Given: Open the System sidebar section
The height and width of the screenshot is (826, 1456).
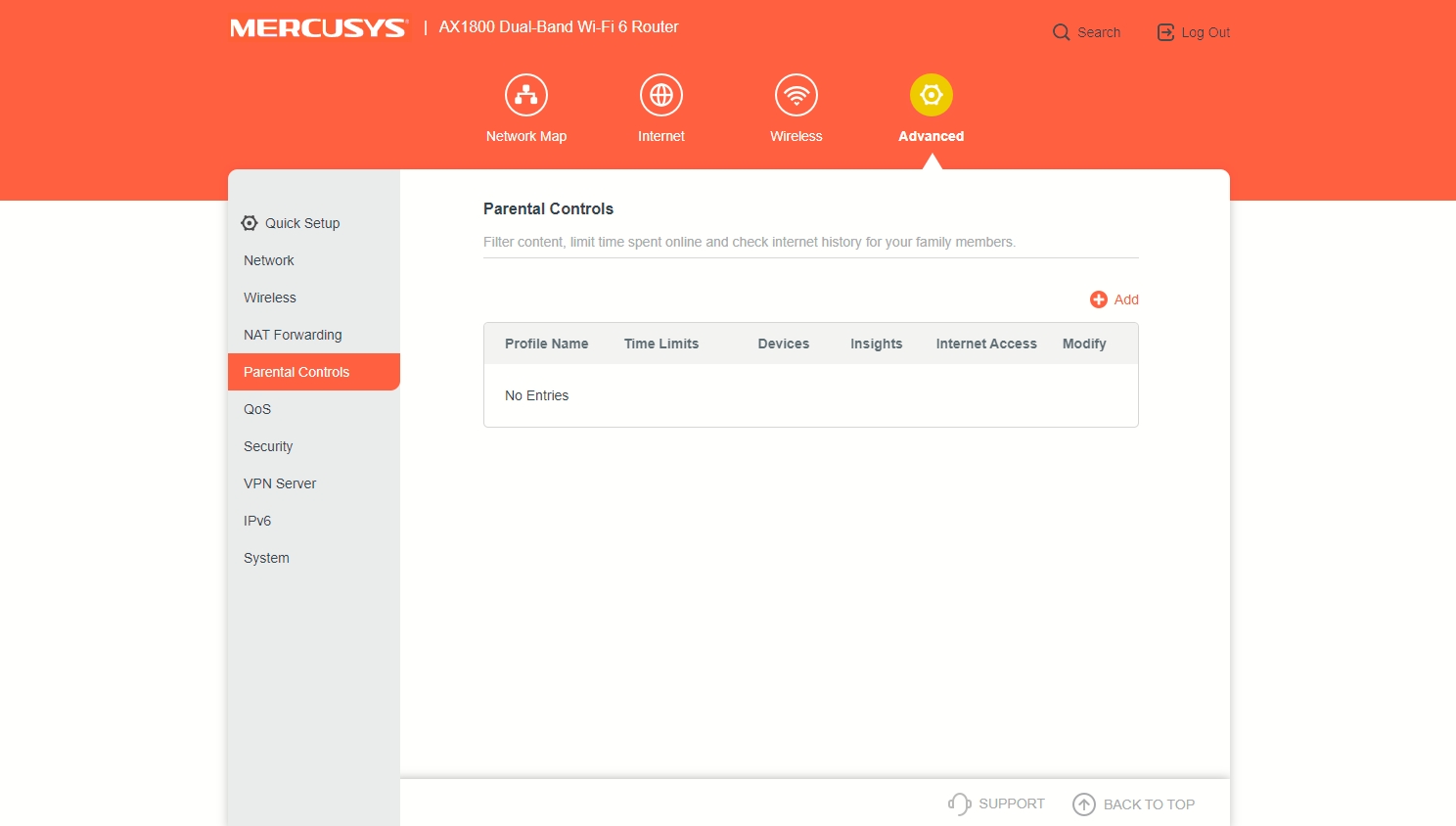Looking at the screenshot, I should tap(266, 558).
